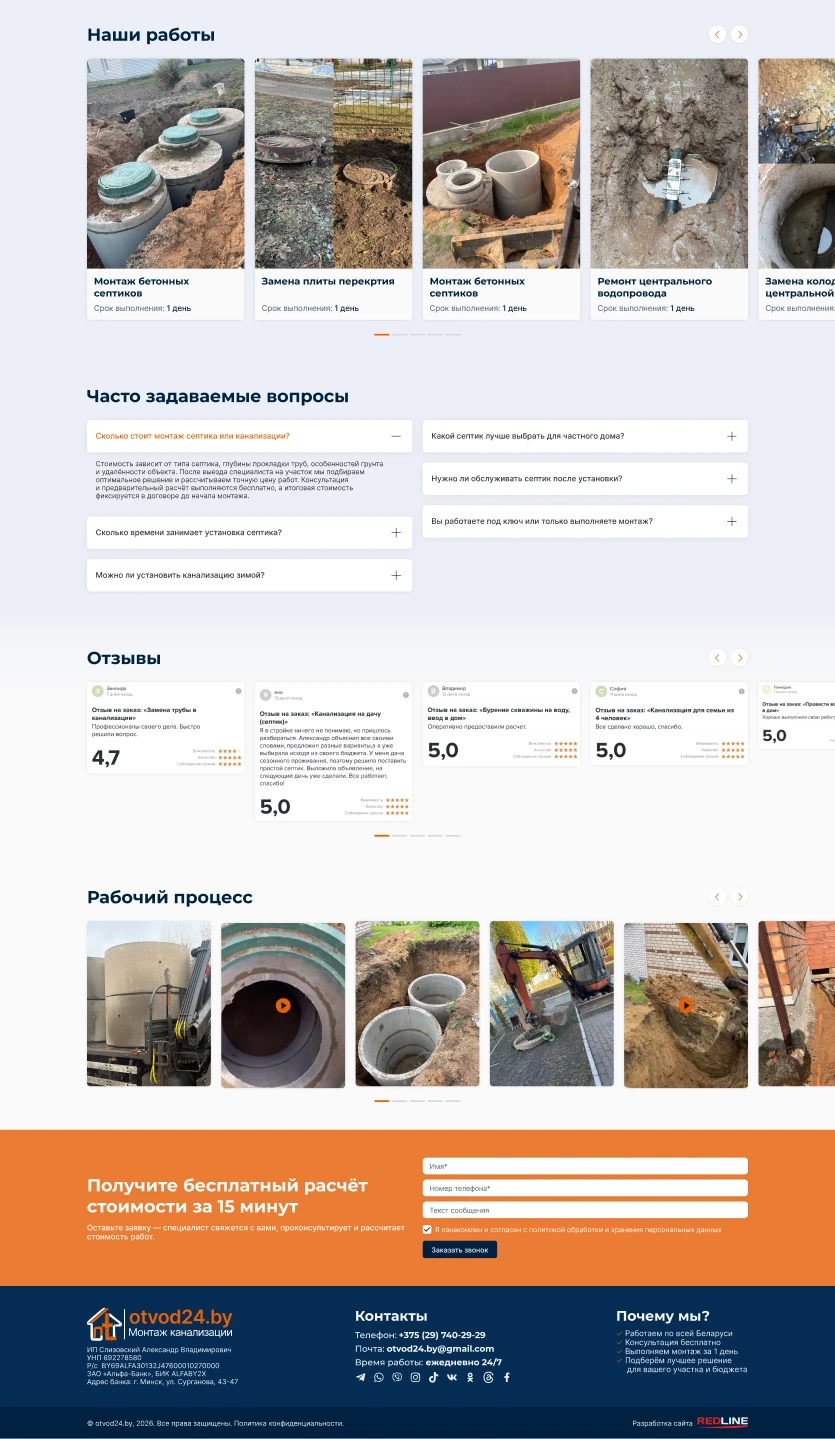
Task: Open the concrete rings on truck photo
Action: (x=149, y=1004)
